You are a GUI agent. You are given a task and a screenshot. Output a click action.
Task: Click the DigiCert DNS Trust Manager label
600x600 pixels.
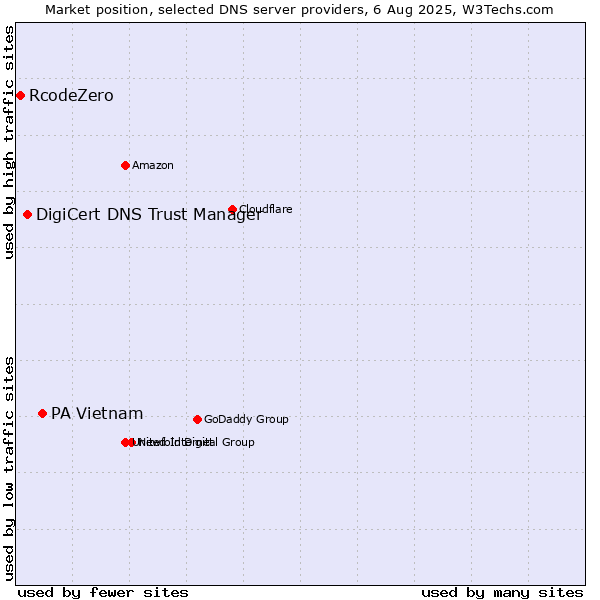click(149, 215)
